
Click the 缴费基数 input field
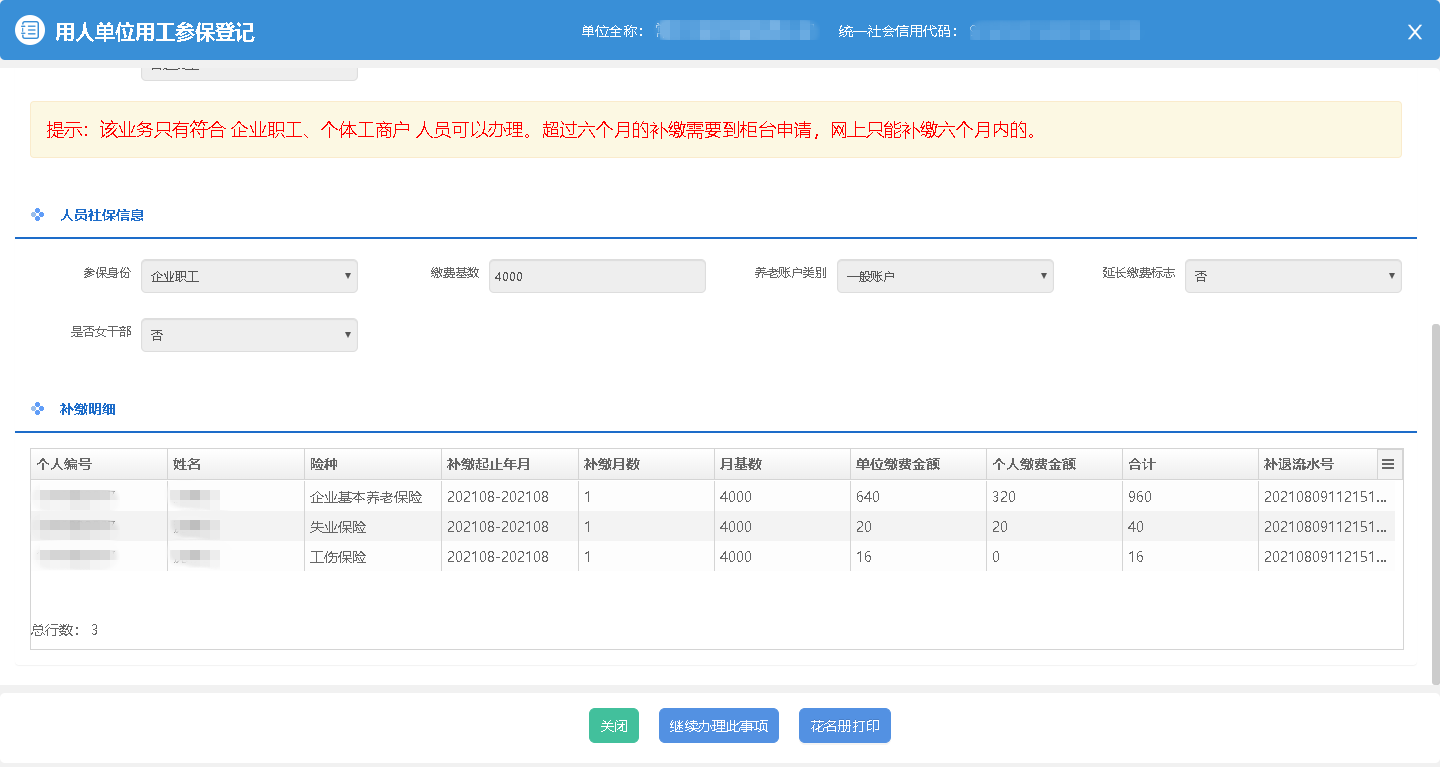(596, 276)
